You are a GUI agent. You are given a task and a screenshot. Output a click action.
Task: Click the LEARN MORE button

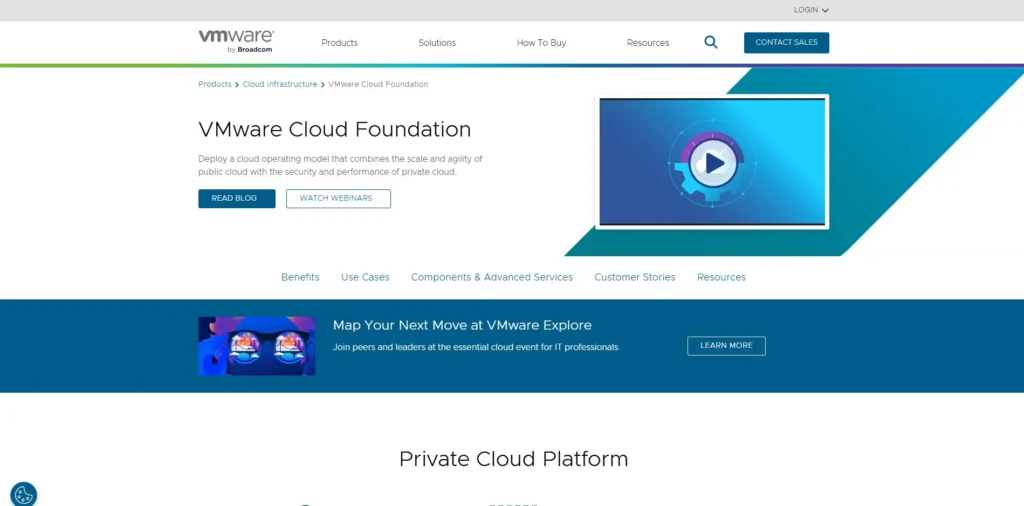tap(726, 346)
